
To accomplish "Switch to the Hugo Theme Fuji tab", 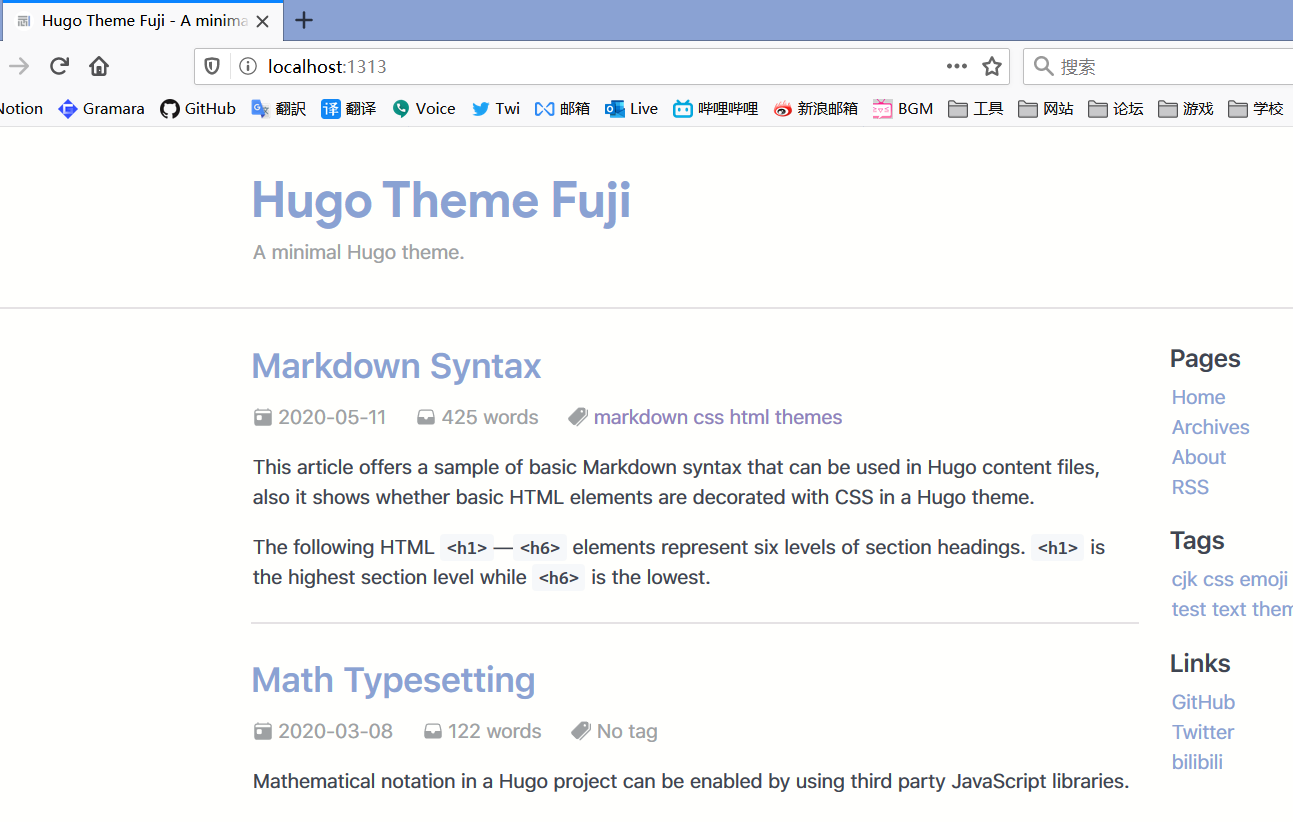I will pos(140,20).
